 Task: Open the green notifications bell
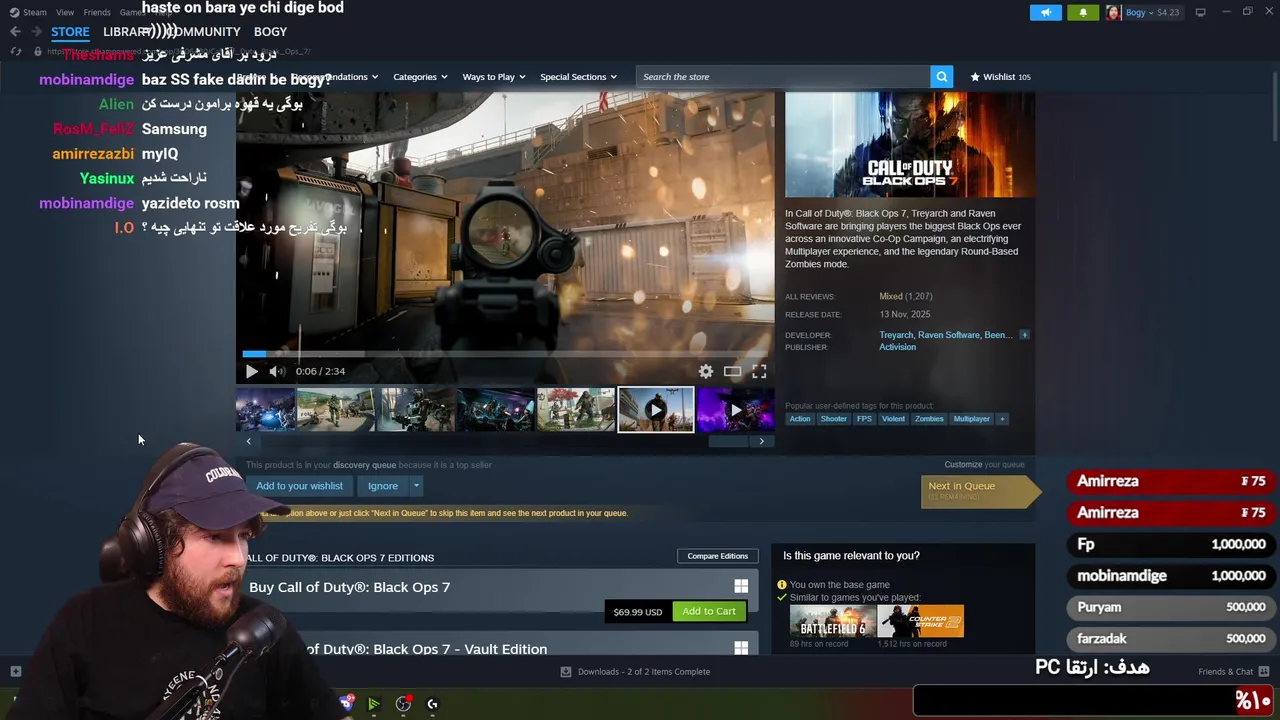[x=1083, y=12]
